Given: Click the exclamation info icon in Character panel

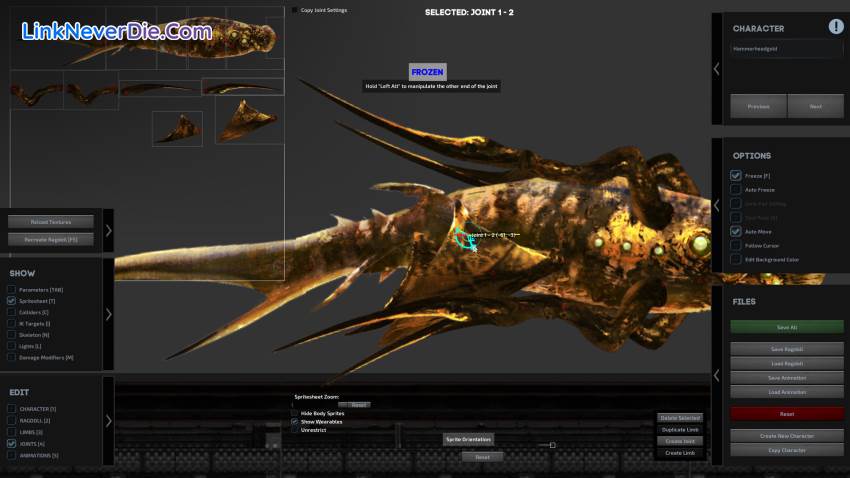Looking at the screenshot, I should click(x=836, y=26).
